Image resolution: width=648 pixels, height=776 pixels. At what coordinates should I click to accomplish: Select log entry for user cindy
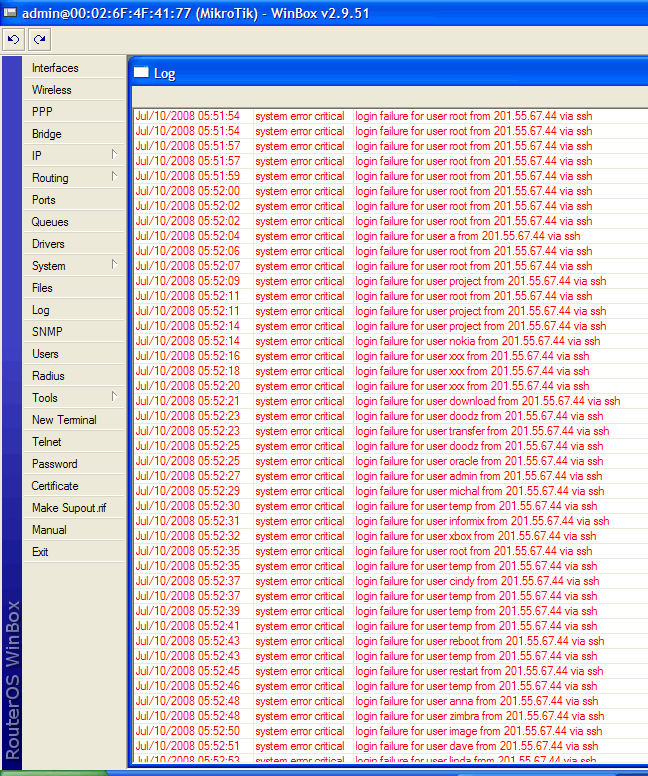click(391, 581)
